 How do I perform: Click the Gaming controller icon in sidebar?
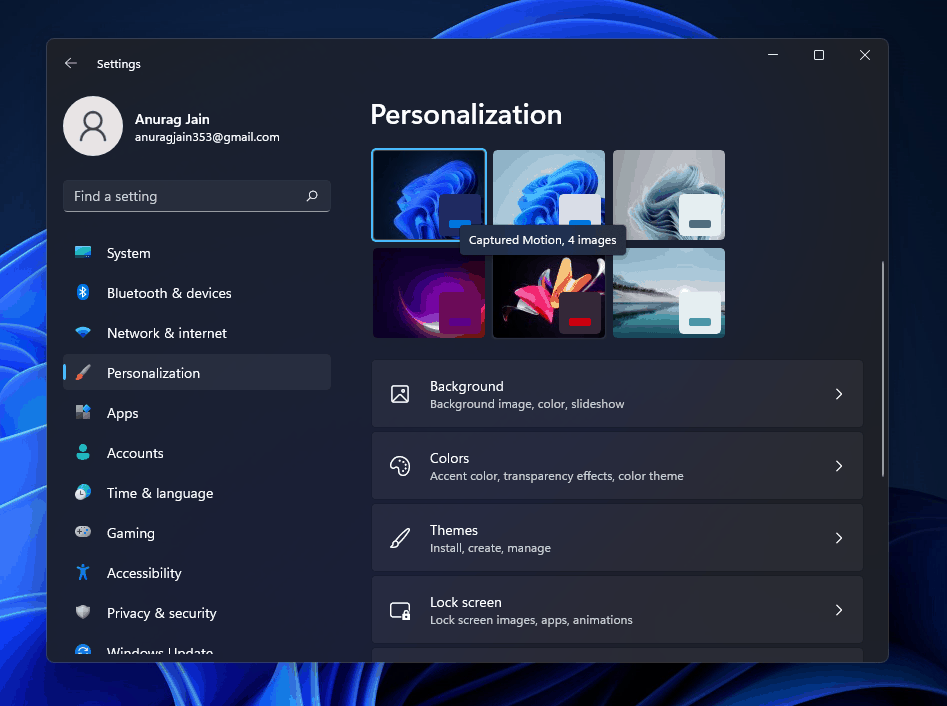tap(83, 532)
